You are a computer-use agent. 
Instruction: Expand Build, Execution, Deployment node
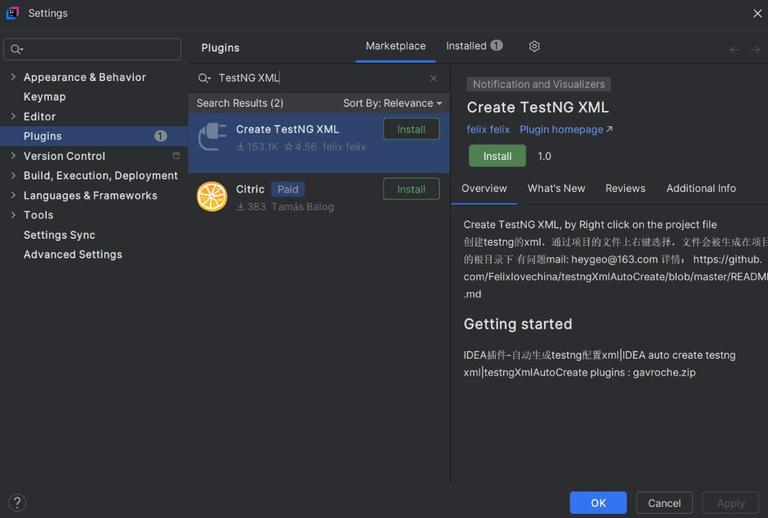click(x=13, y=175)
